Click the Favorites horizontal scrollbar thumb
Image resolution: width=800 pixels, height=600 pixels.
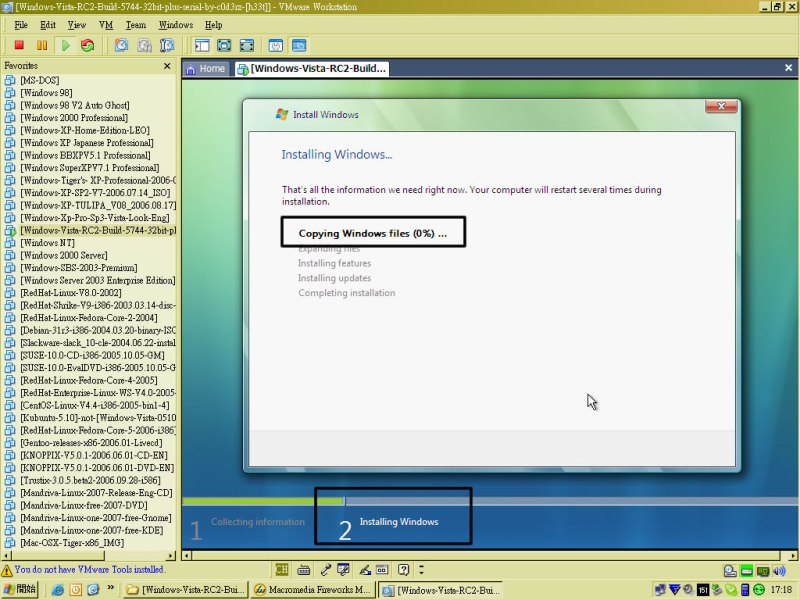tap(58, 555)
